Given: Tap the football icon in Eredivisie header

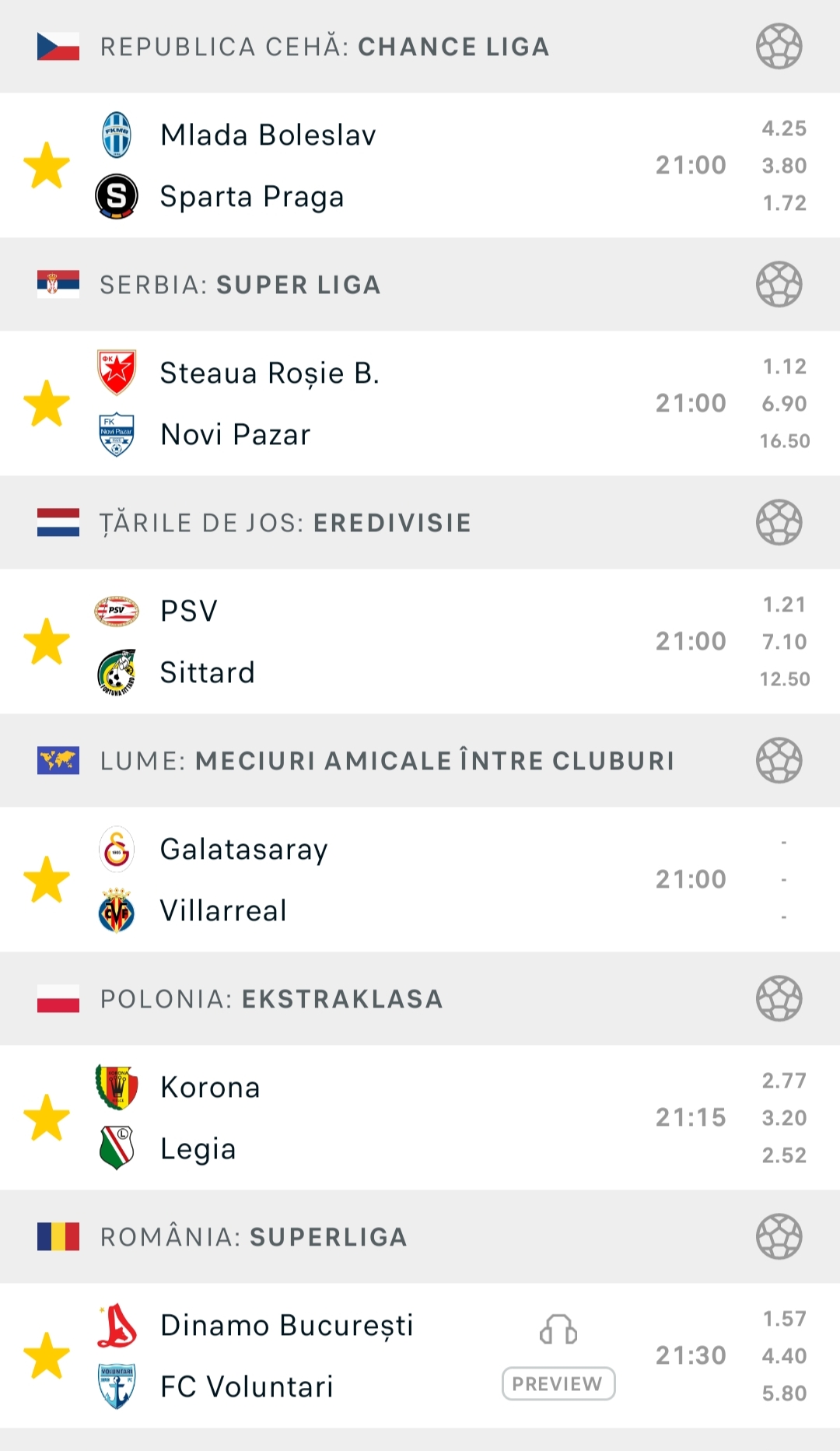Looking at the screenshot, I should 779,523.
